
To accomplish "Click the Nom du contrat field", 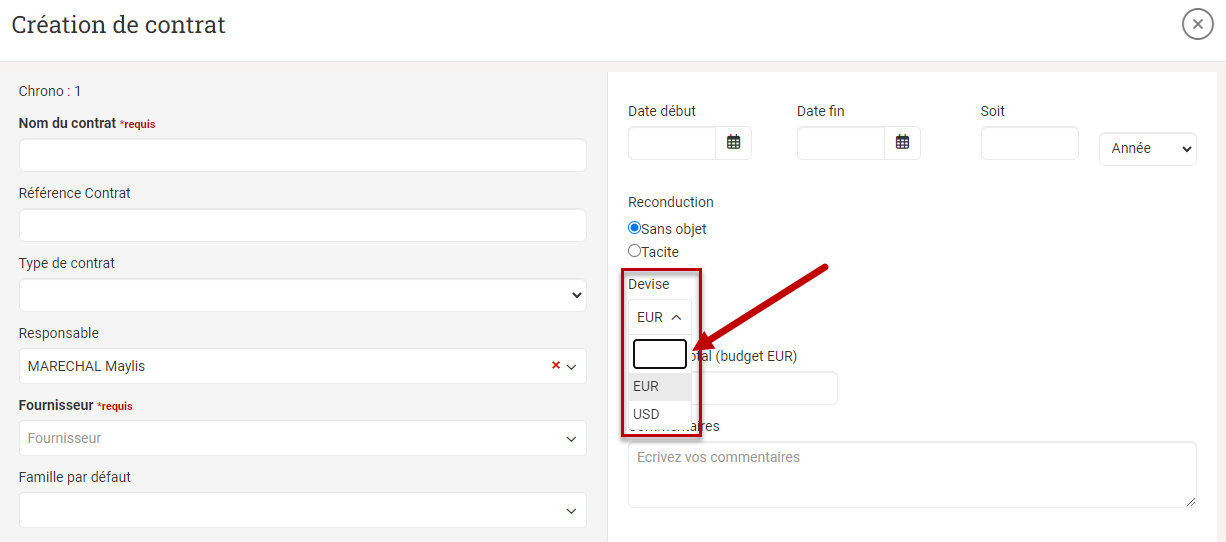I will click(x=302, y=155).
